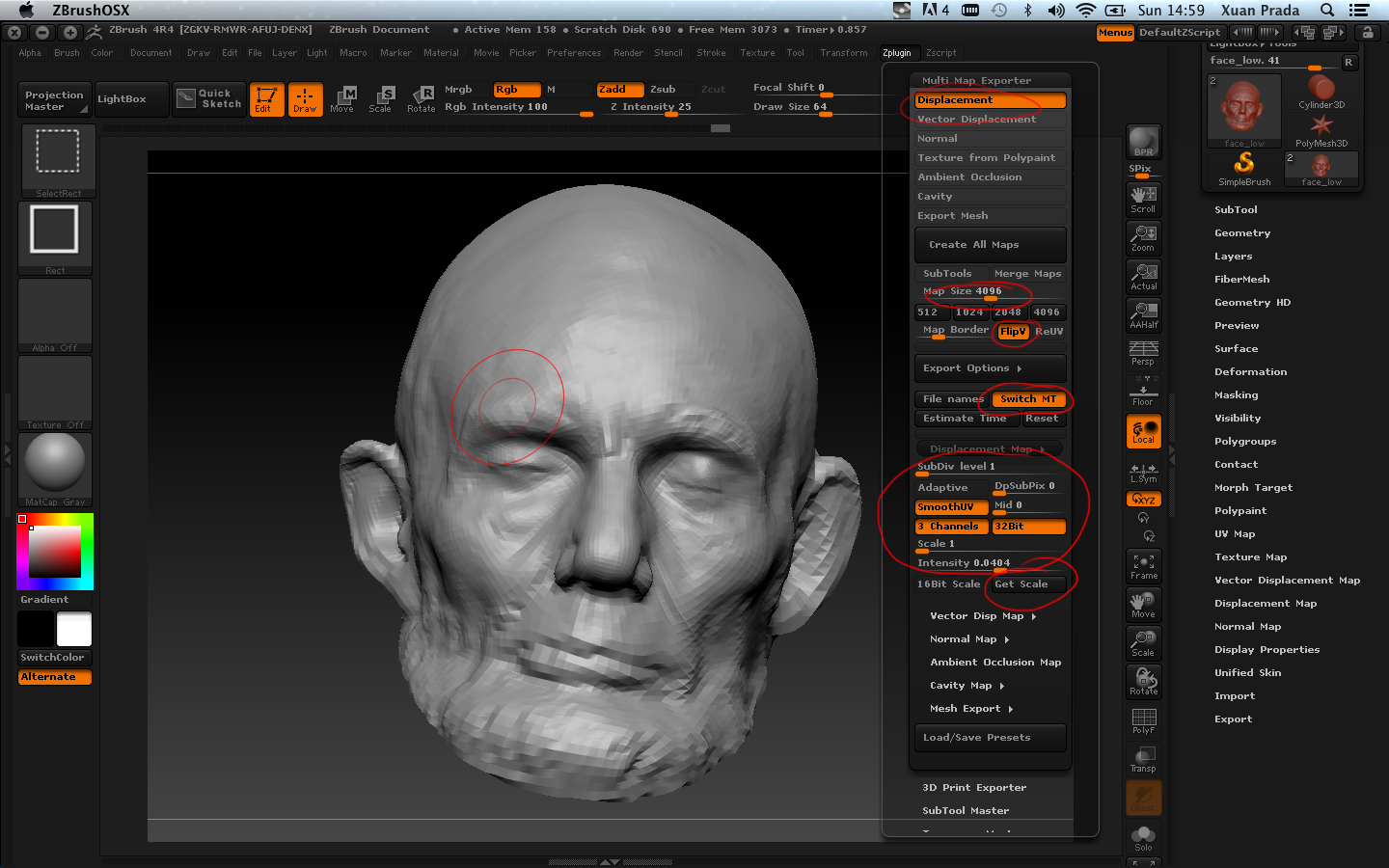Viewport: 1389px width, 868px height.
Task: Toggle Local symmetry button
Action: pos(1144,431)
